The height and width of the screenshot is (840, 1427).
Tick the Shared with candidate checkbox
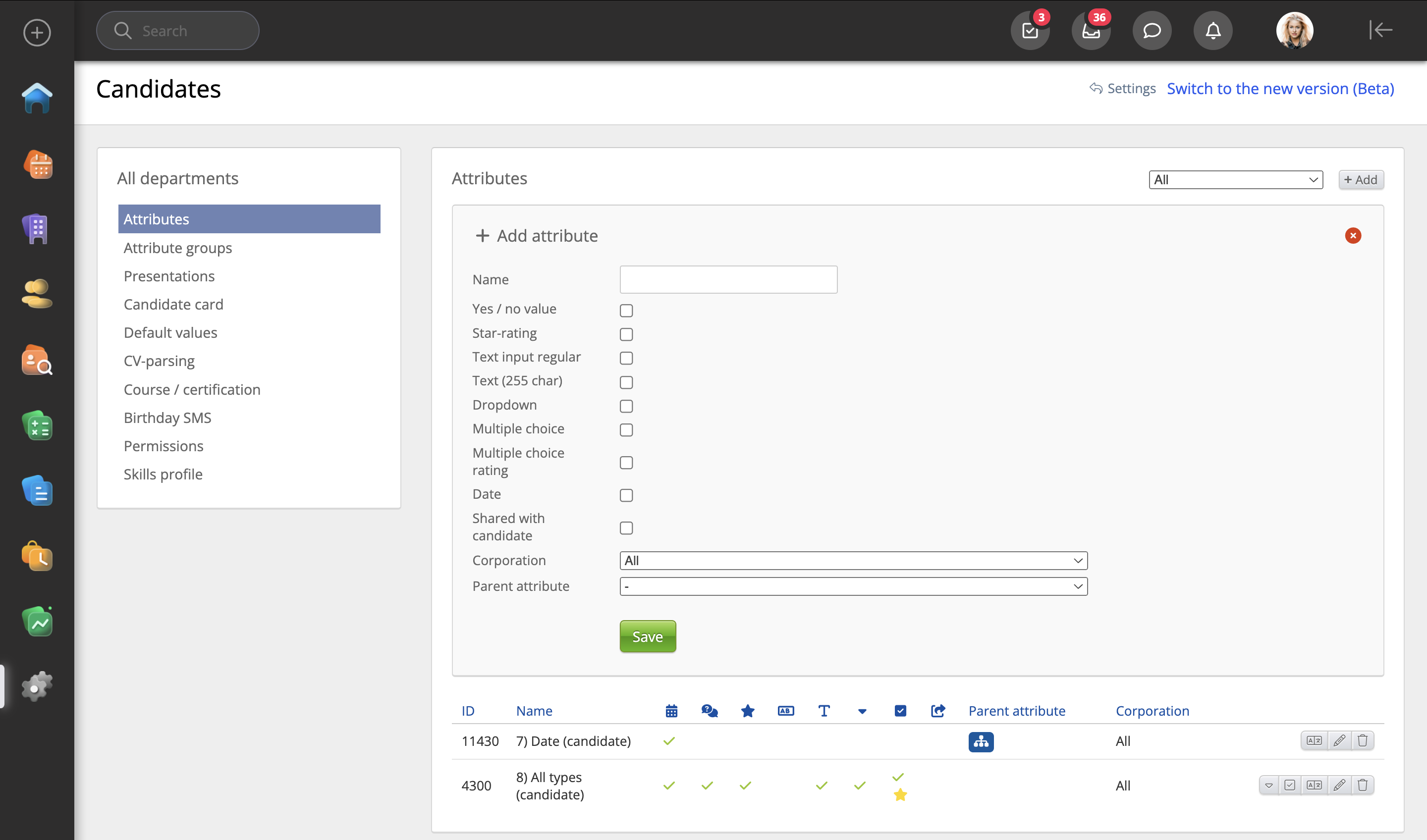click(x=626, y=528)
